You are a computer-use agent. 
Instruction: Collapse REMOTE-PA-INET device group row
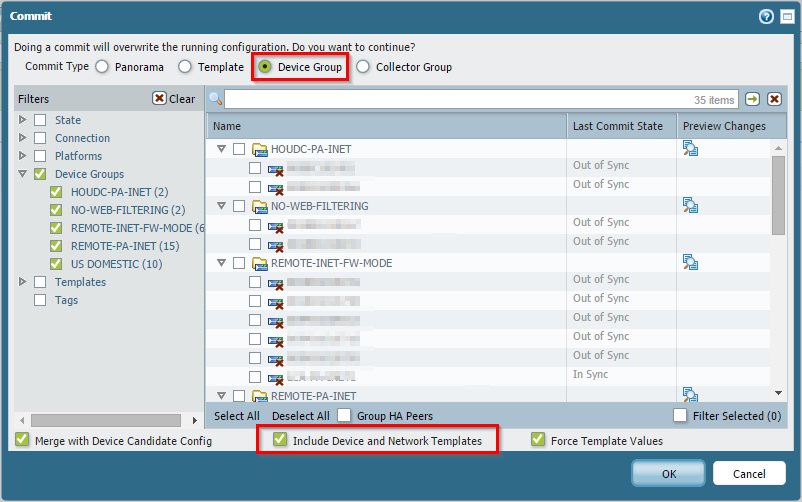(221, 396)
